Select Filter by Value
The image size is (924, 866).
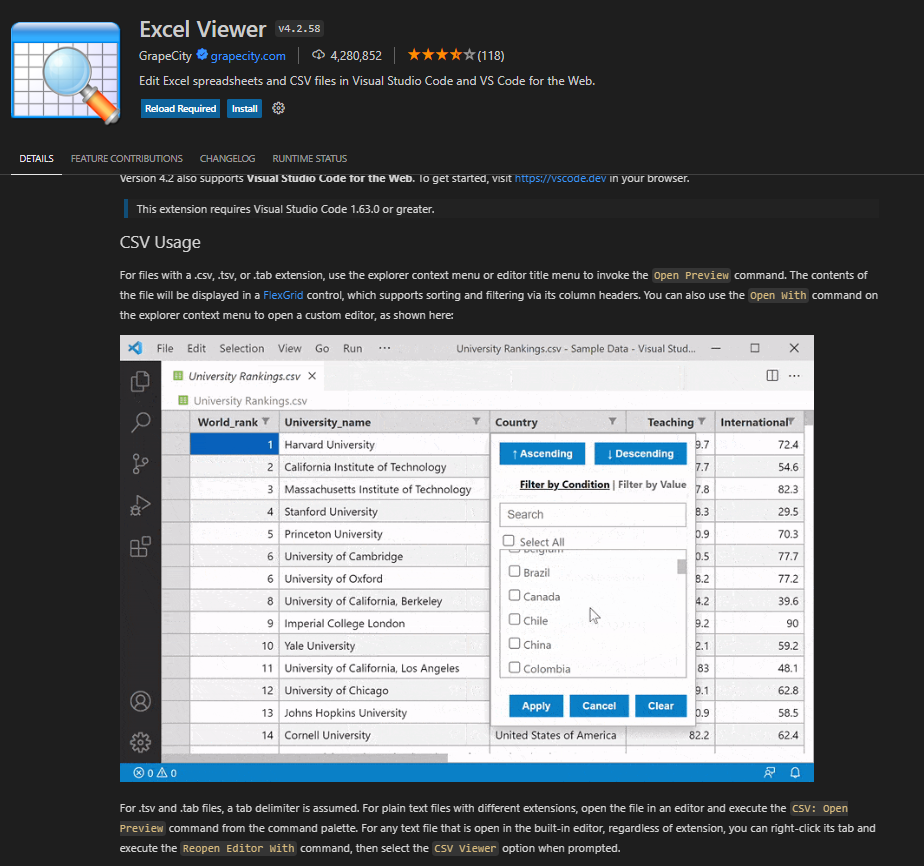(x=652, y=484)
